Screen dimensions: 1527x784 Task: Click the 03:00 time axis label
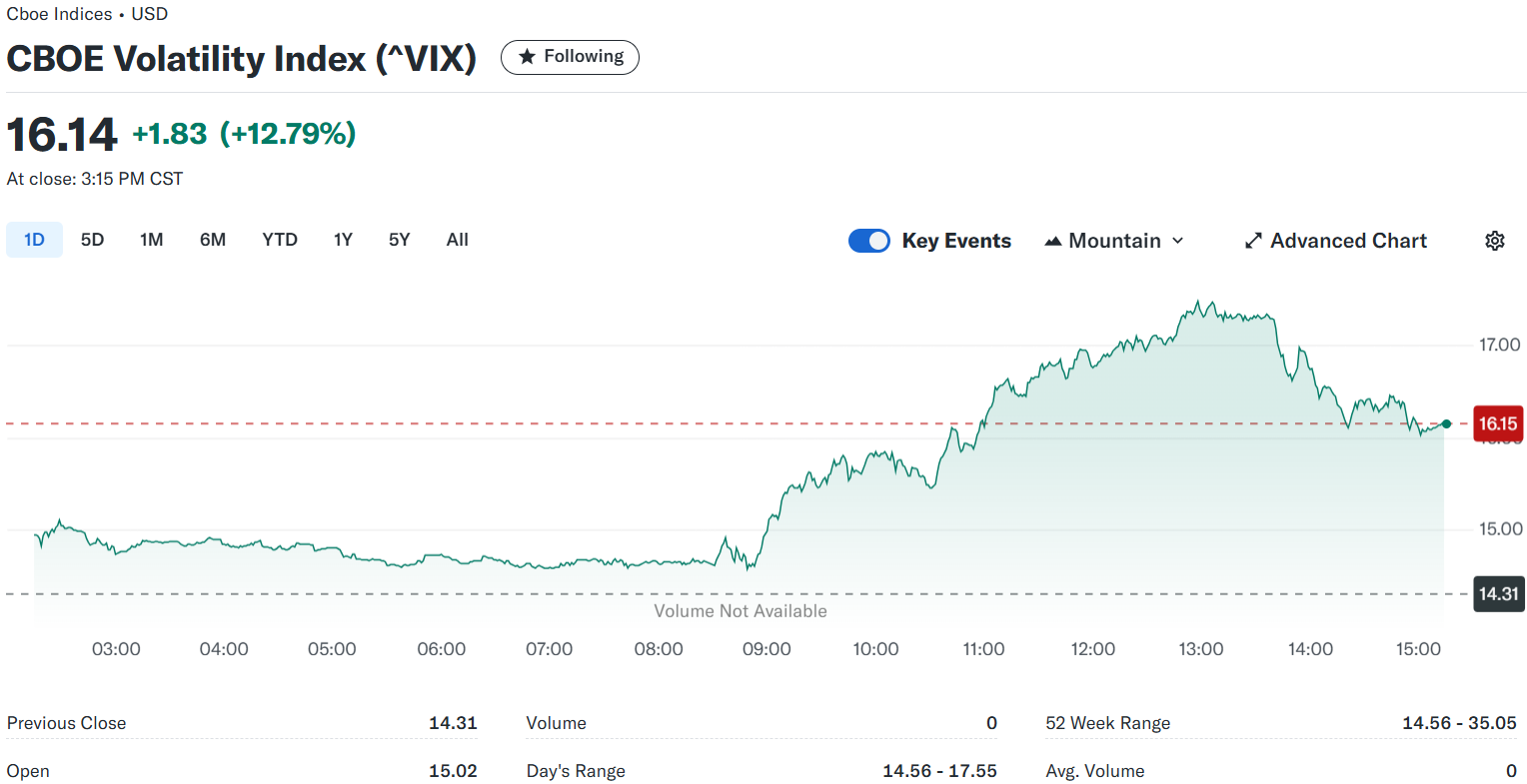pos(116,649)
